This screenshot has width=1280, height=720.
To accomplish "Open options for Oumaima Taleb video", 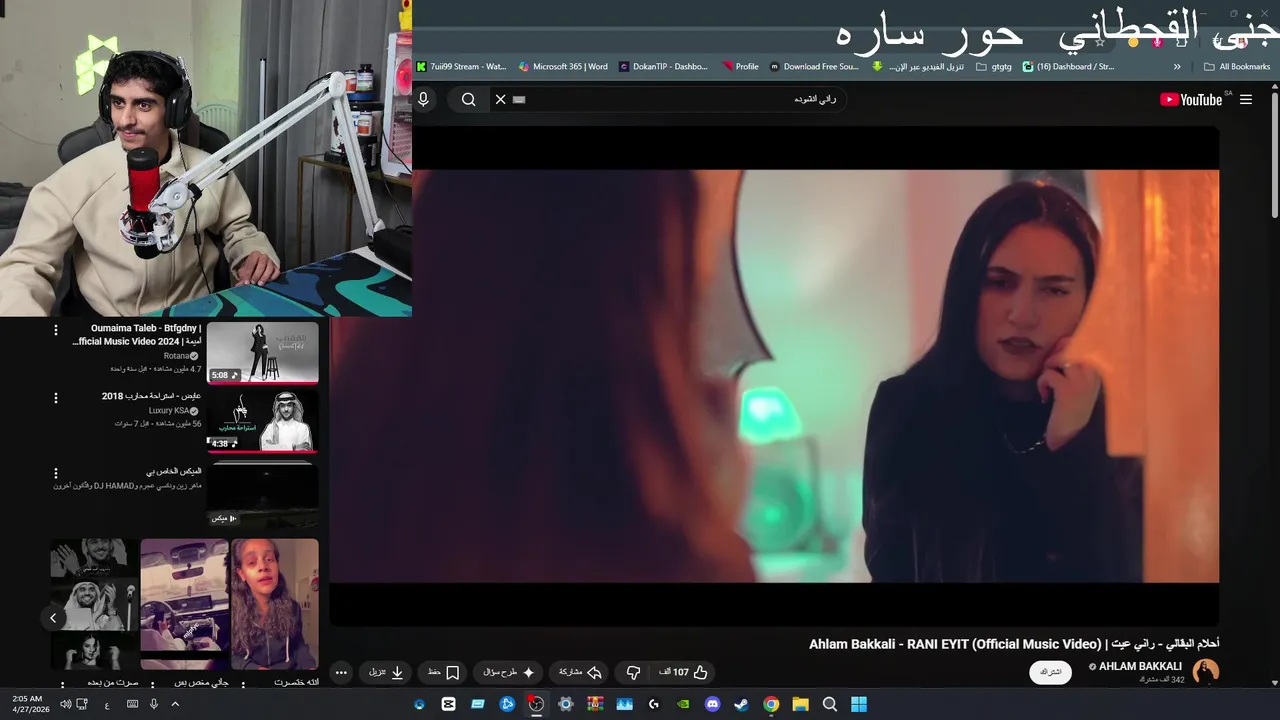I will click(x=56, y=330).
